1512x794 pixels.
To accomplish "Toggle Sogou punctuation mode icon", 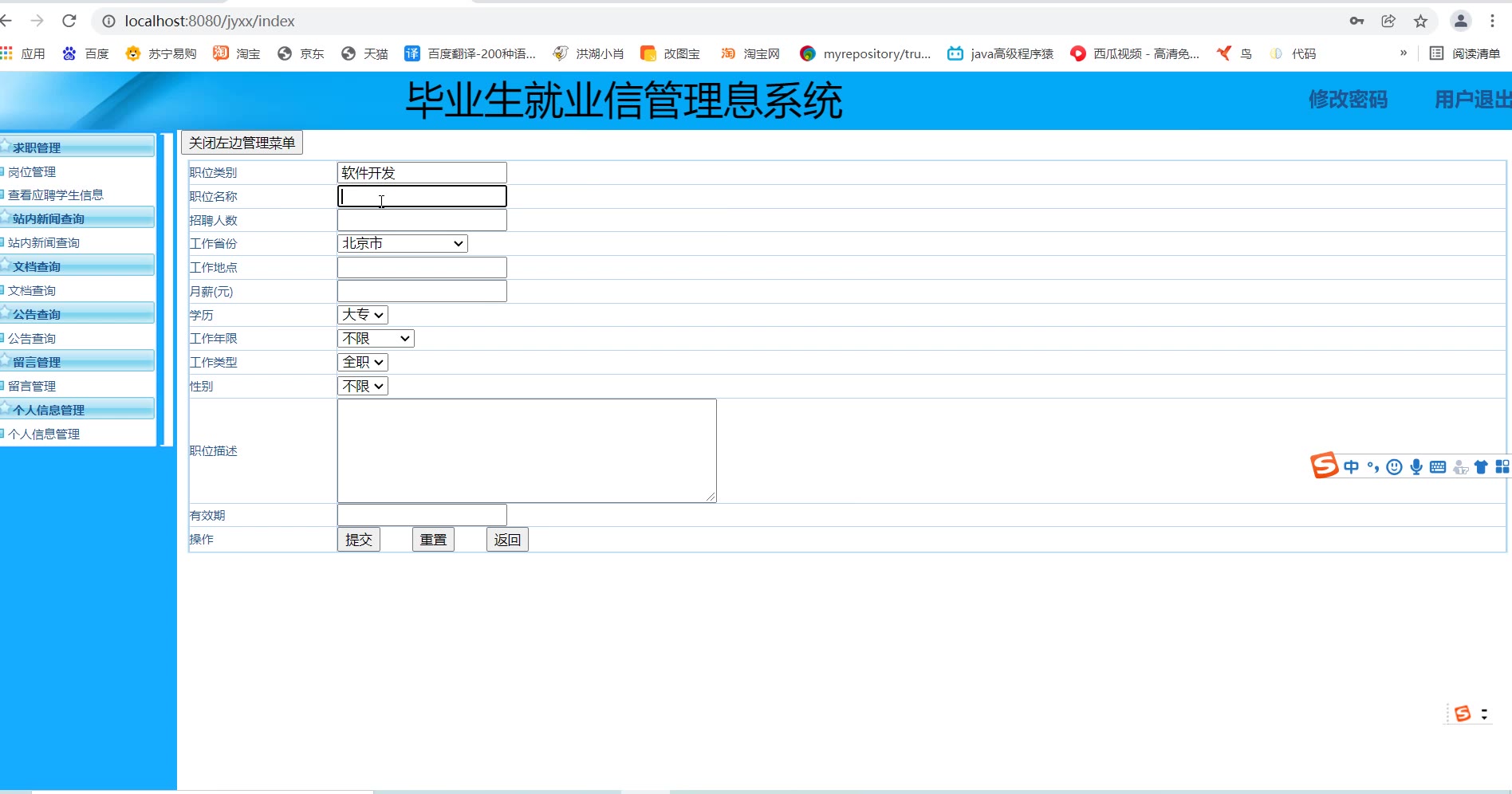I will click(x=1372, y=467).
